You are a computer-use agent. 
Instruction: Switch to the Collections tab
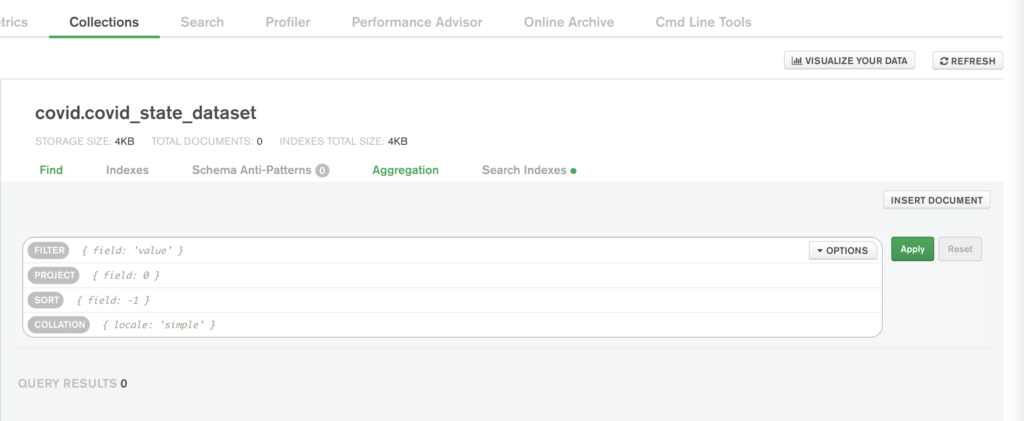(x=104, y=22)
